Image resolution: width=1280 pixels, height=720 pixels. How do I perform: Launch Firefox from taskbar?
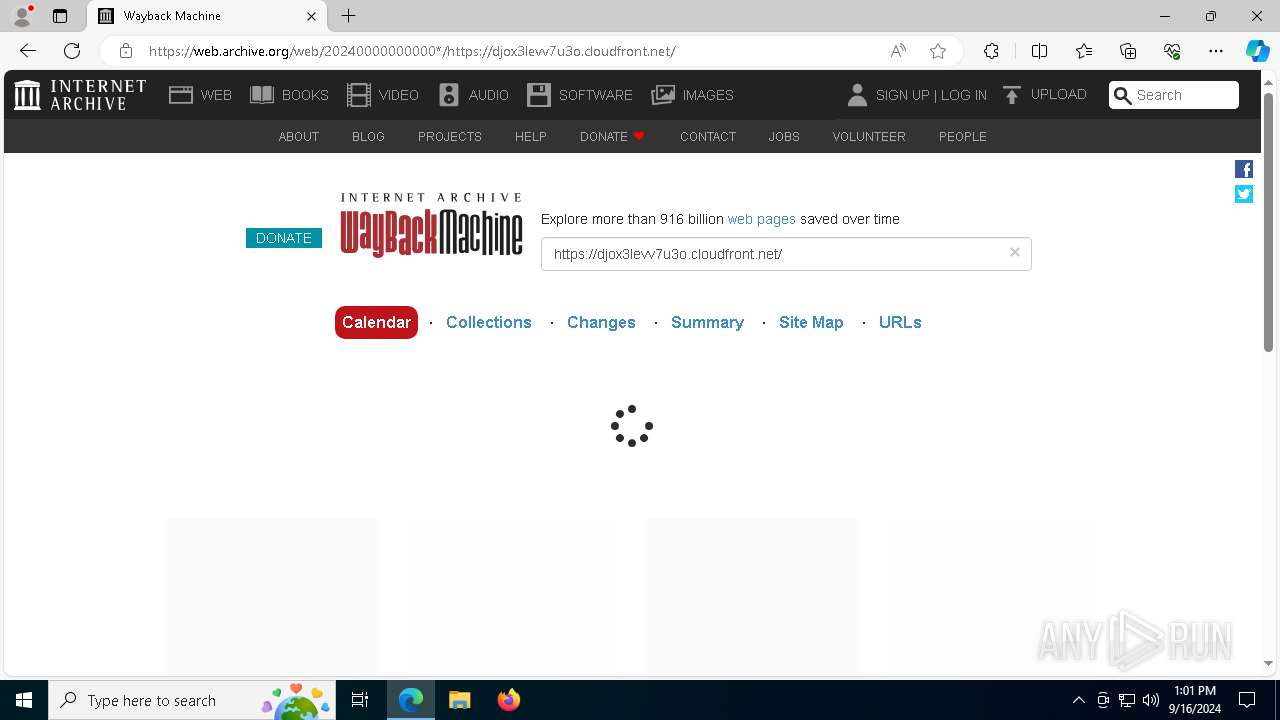[509, 700]
